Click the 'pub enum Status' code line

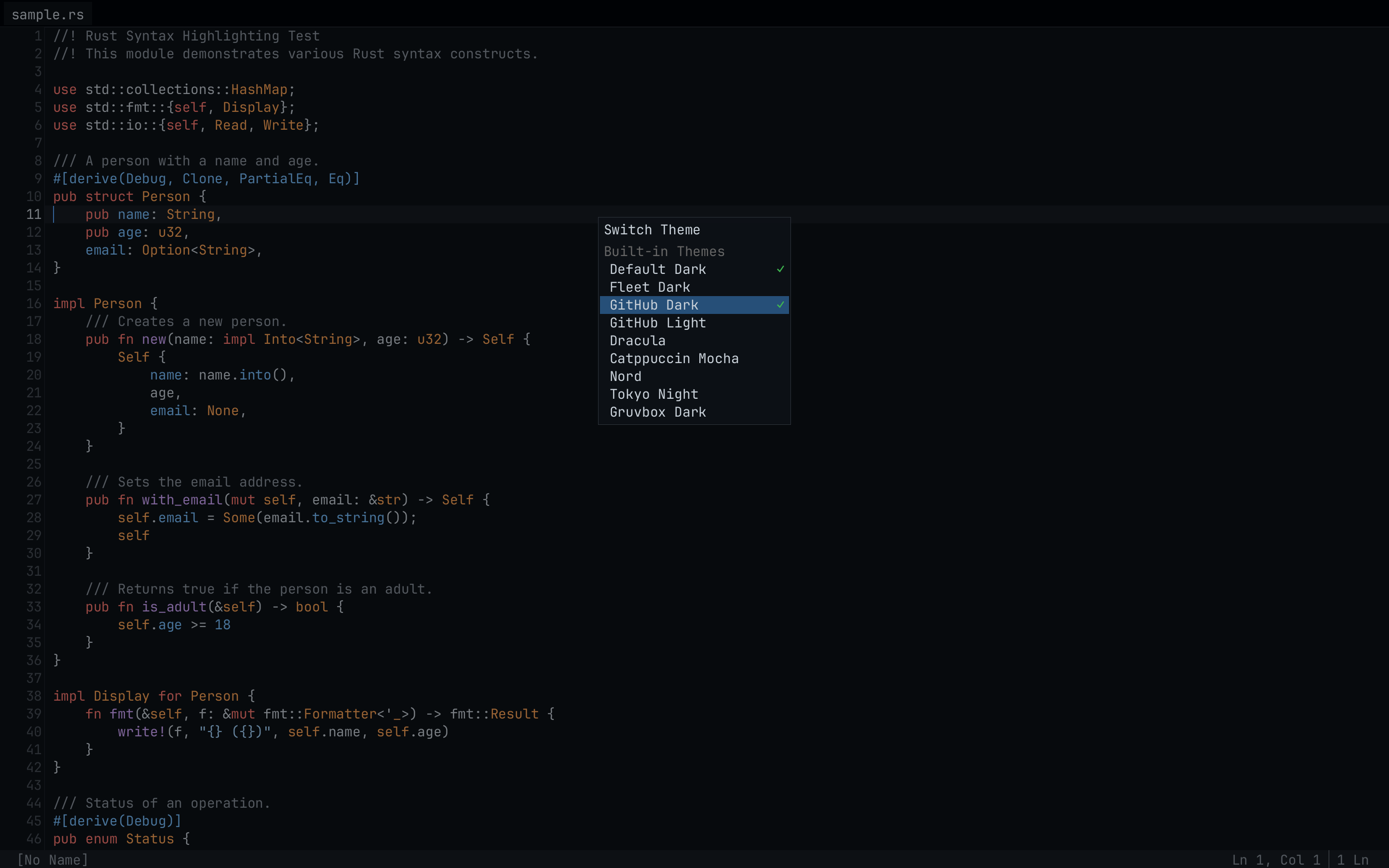click(121, 839)
